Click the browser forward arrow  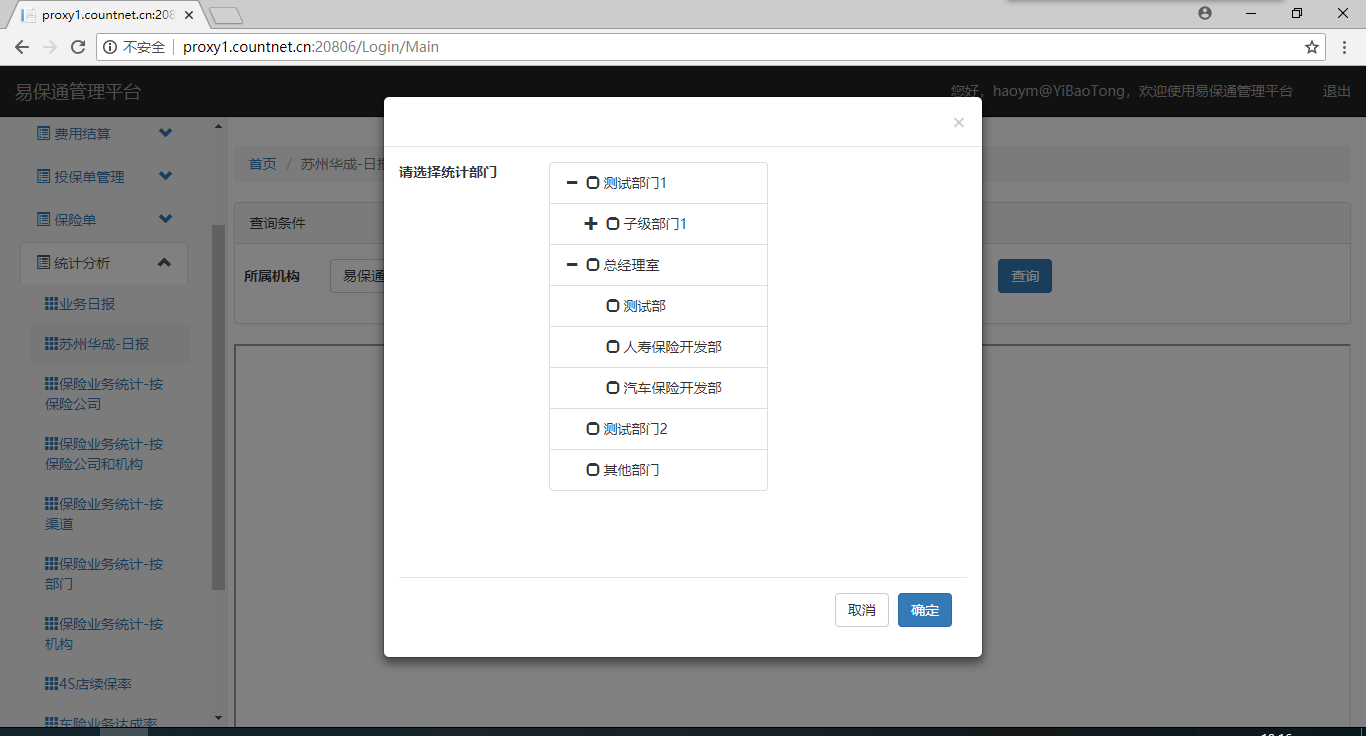[x=50, y=47]
